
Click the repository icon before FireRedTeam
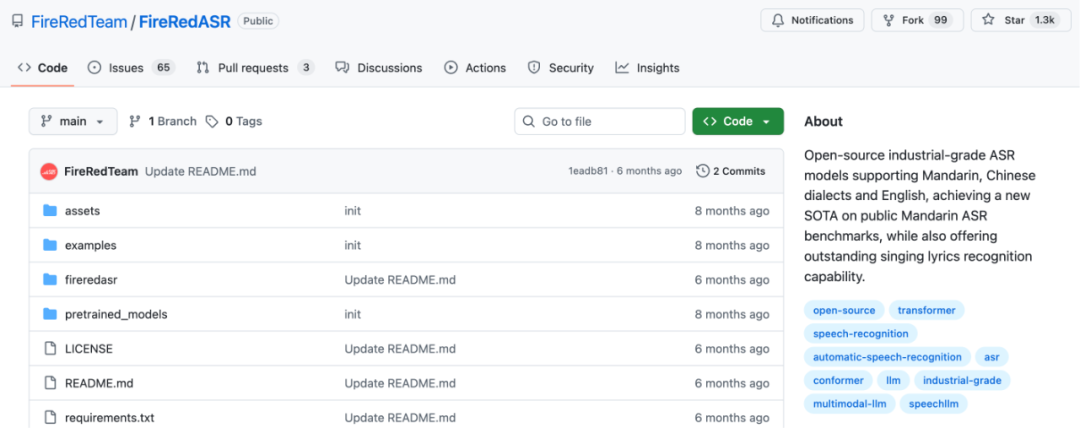(x=17, y=21)
